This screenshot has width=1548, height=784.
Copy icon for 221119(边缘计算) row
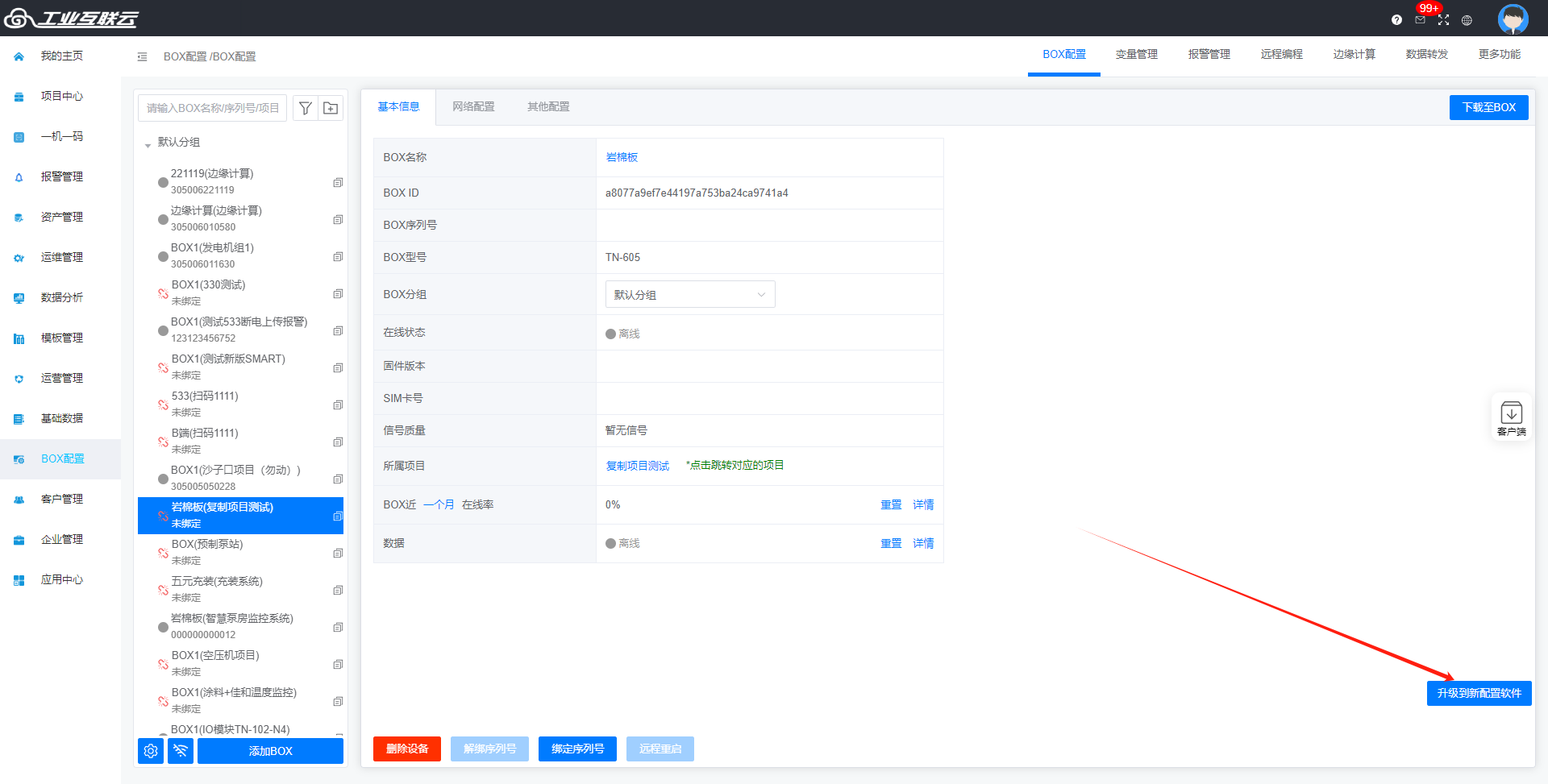click(x=338, y=183)
